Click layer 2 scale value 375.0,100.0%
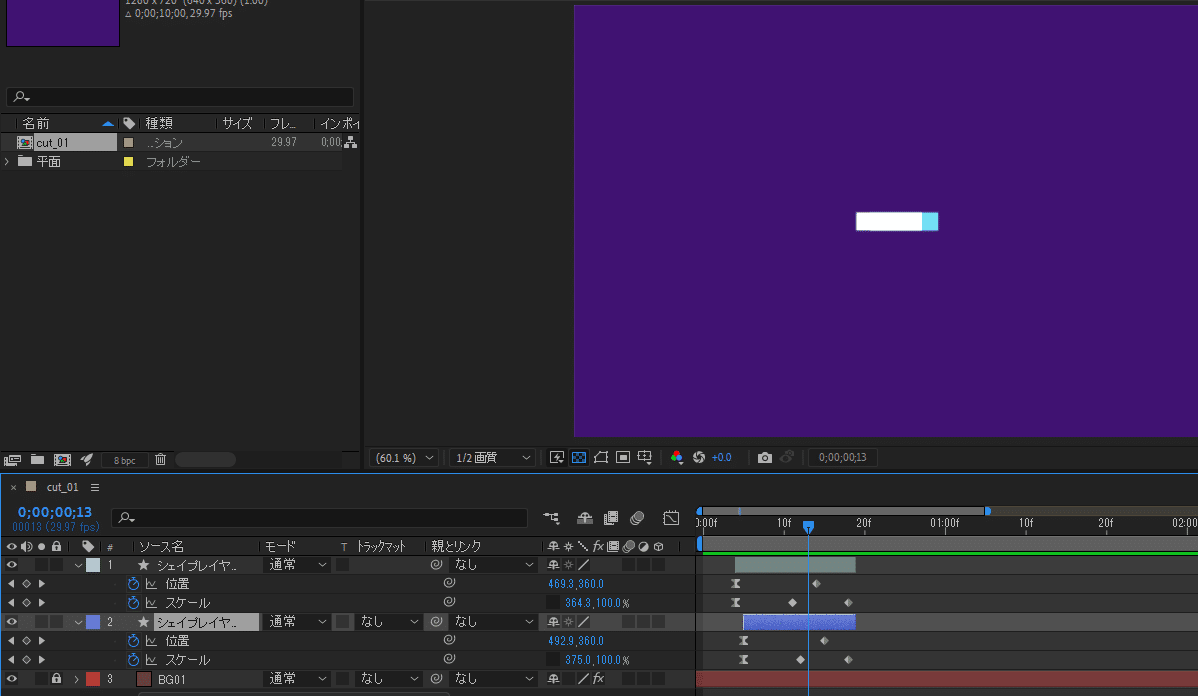Image resolution: width=1198 pixels, height=696 pixels. (597, 660)
